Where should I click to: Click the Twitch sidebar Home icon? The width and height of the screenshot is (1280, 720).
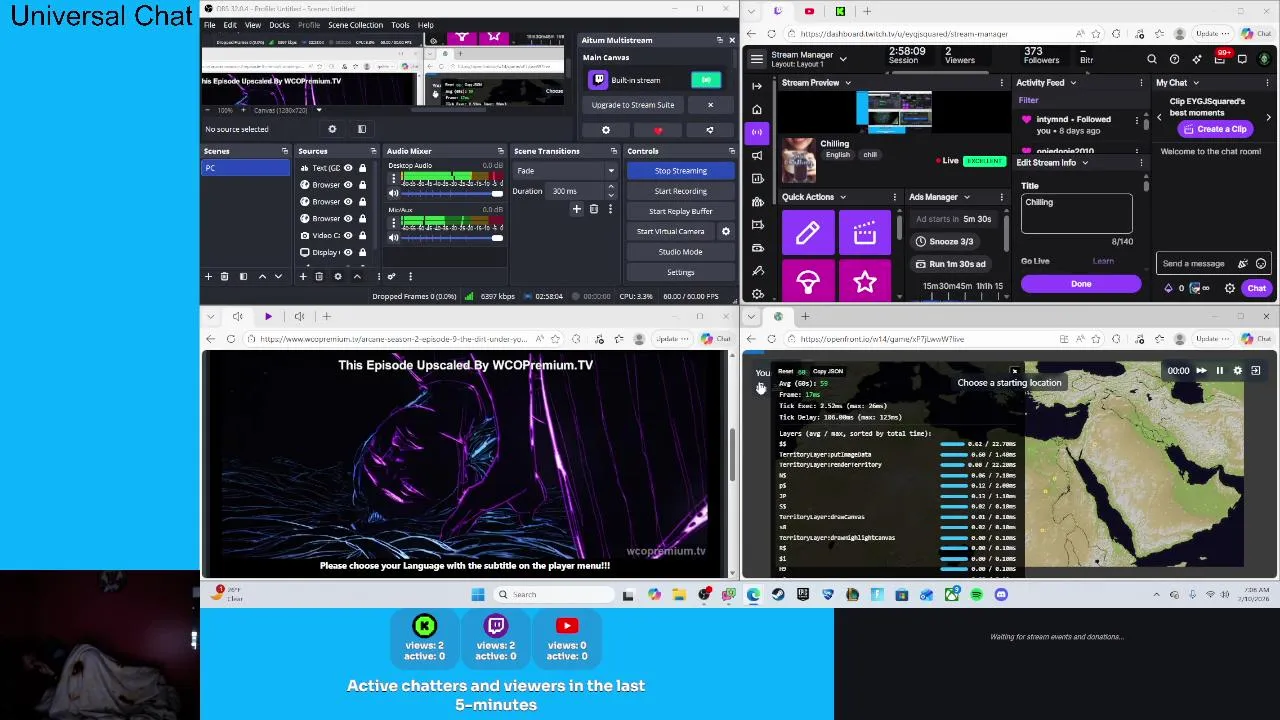click(x=757, y=108)
